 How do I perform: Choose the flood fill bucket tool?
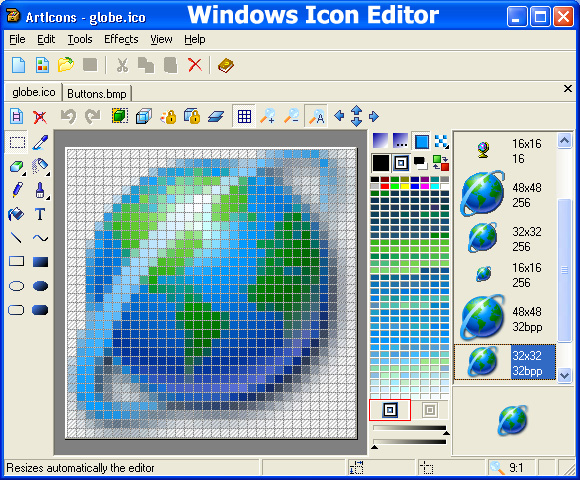tap(16, 214)
